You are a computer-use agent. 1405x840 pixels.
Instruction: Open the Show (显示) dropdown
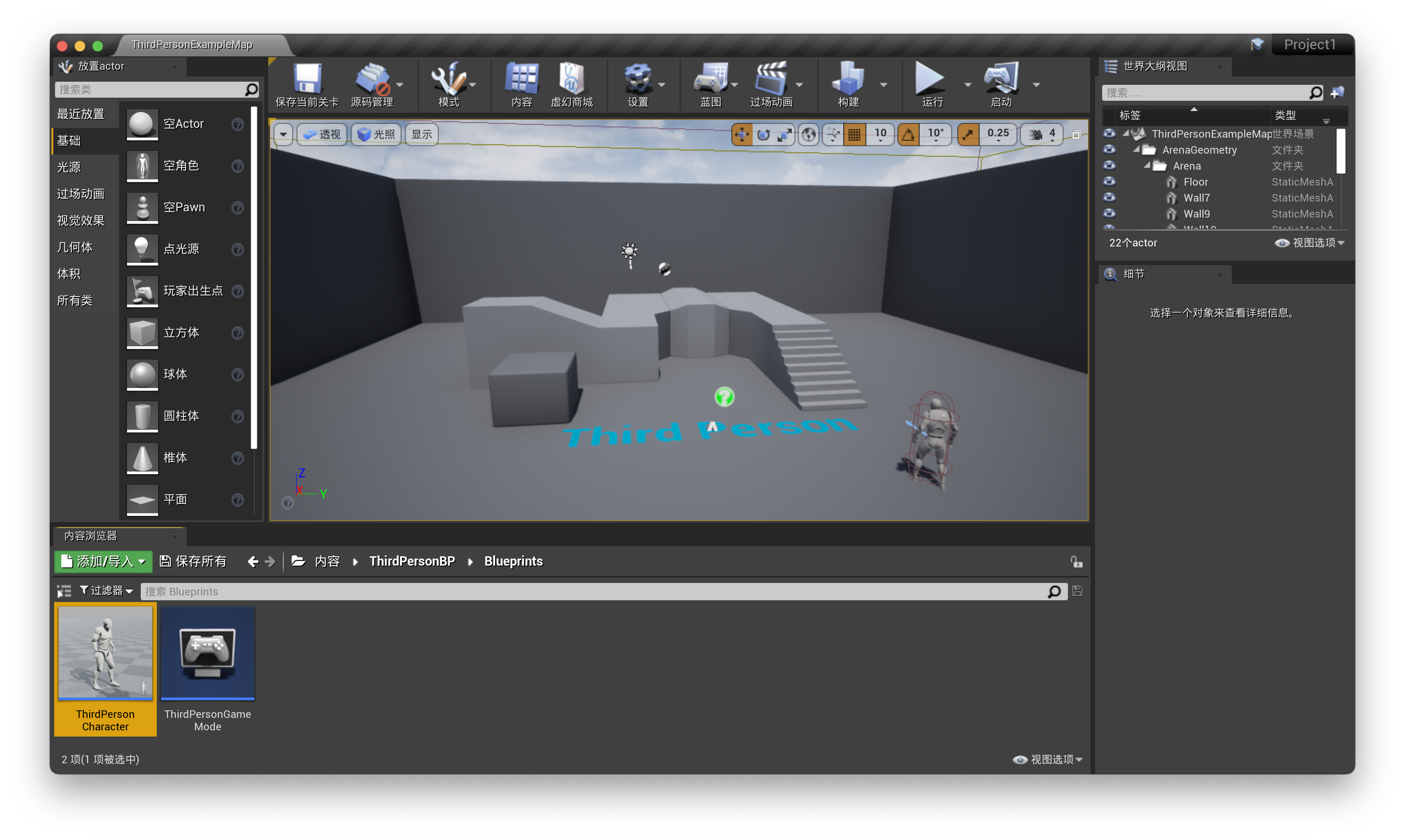[422, 135]
